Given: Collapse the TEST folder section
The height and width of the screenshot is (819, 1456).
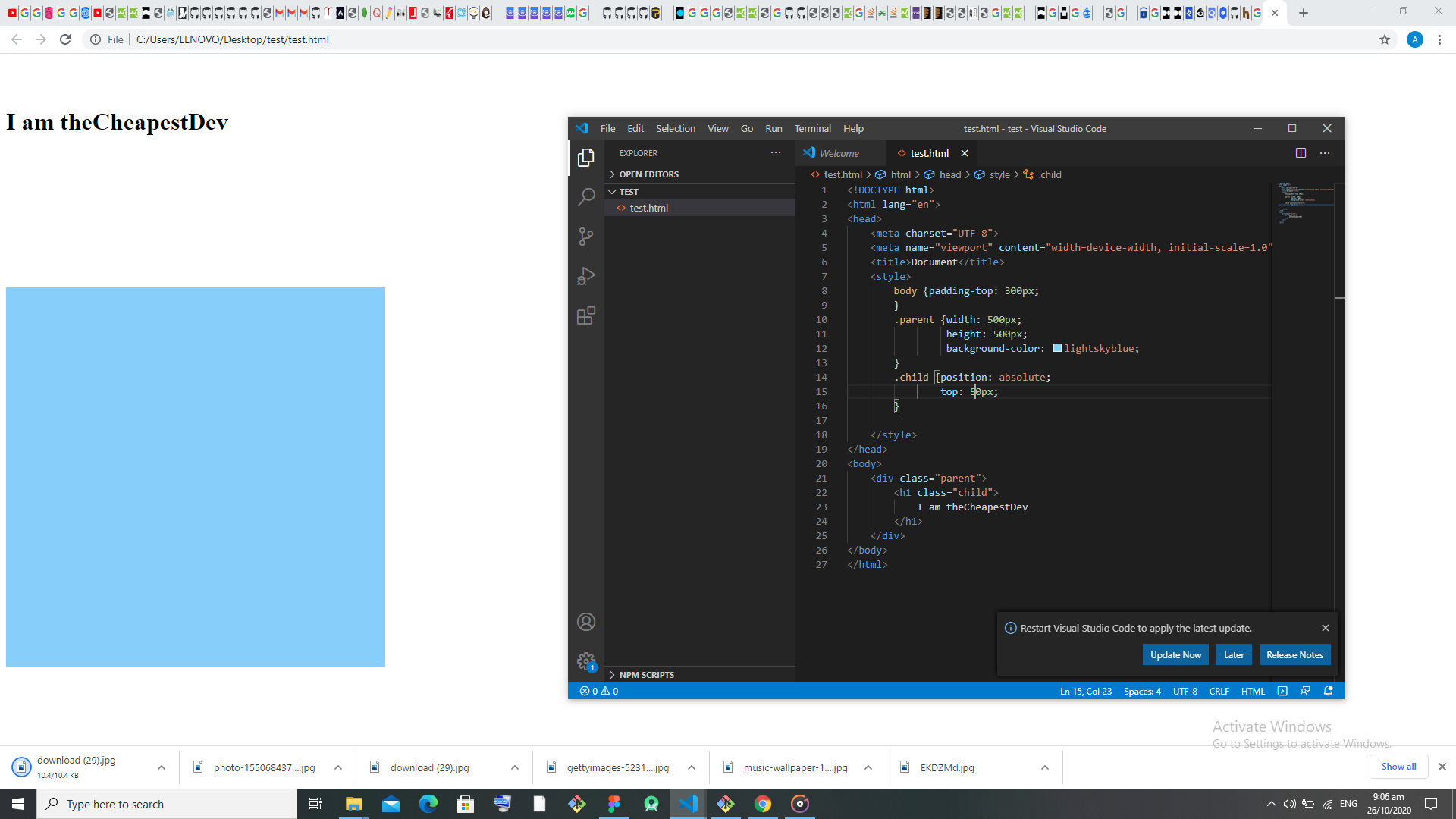Looking at the screenshot, I should tap(699, 192).
